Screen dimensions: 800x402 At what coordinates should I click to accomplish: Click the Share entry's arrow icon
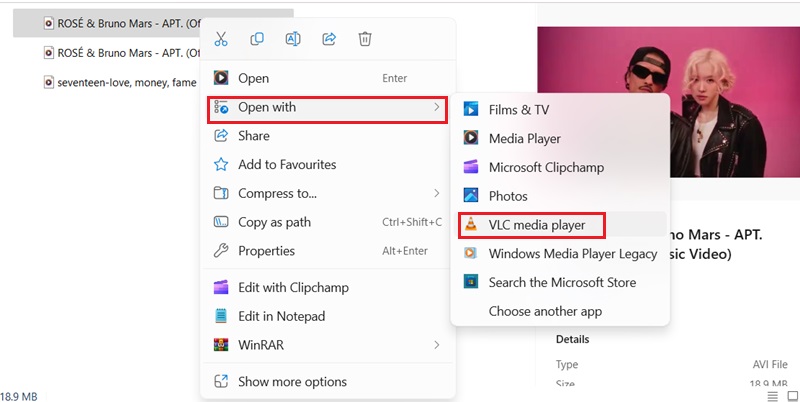(221, 135)
